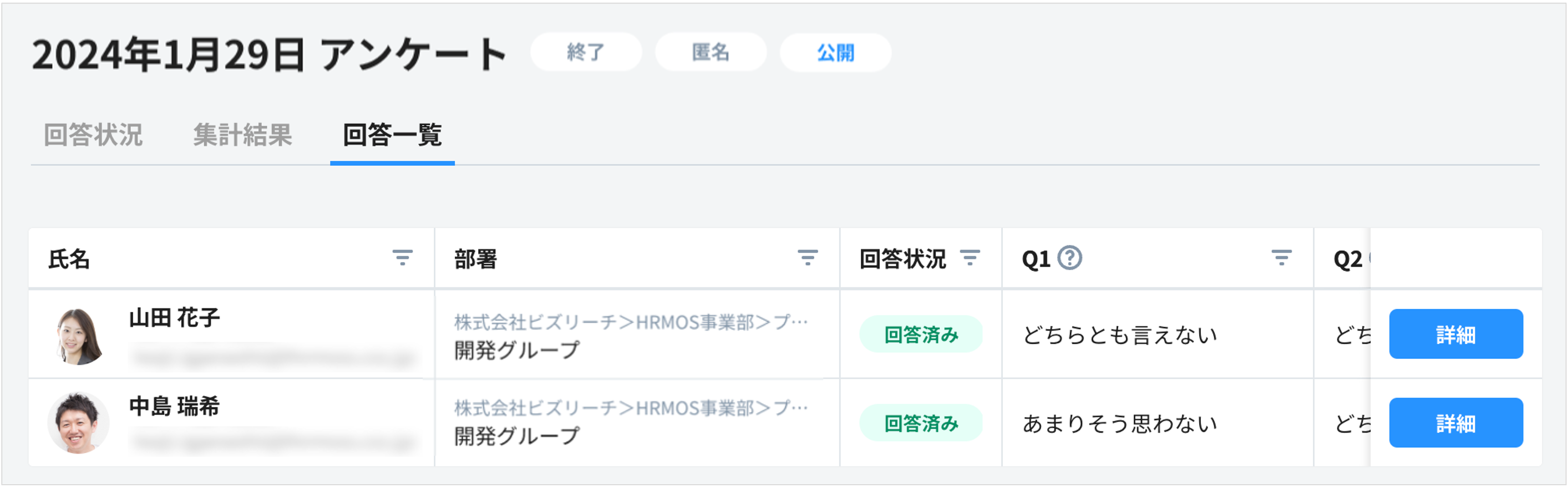This screenshot has height=488, width=1568.
Task: Click the 終了 status badge
Action: click(x=586, y=53)
